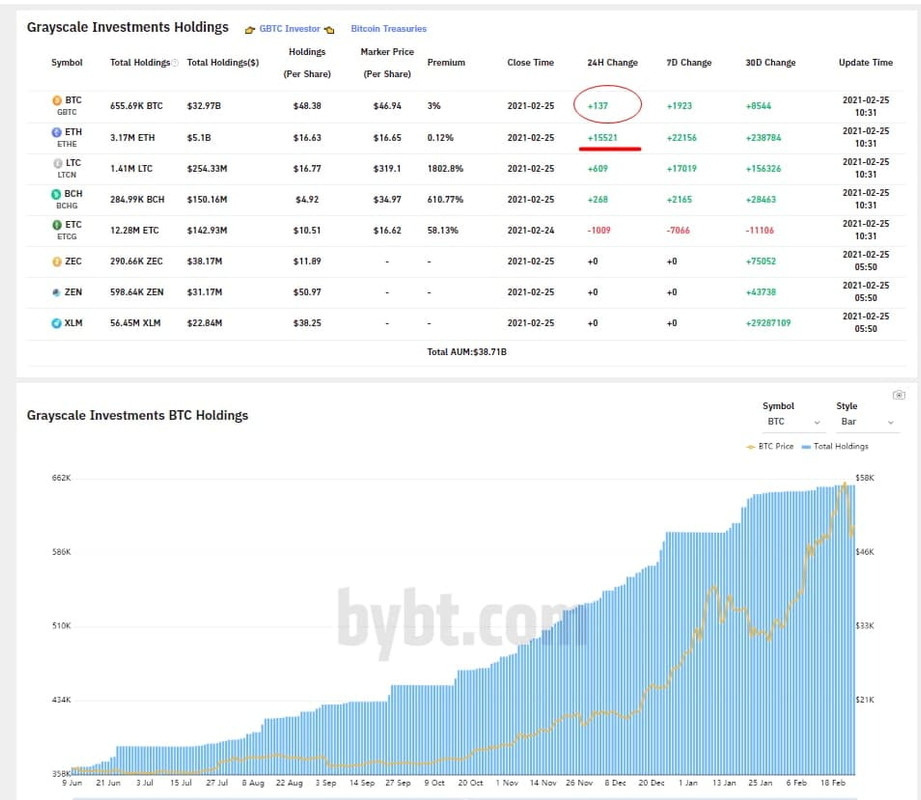Open the GBTC Investor link

pyautogui.click(x=290, y=29)
